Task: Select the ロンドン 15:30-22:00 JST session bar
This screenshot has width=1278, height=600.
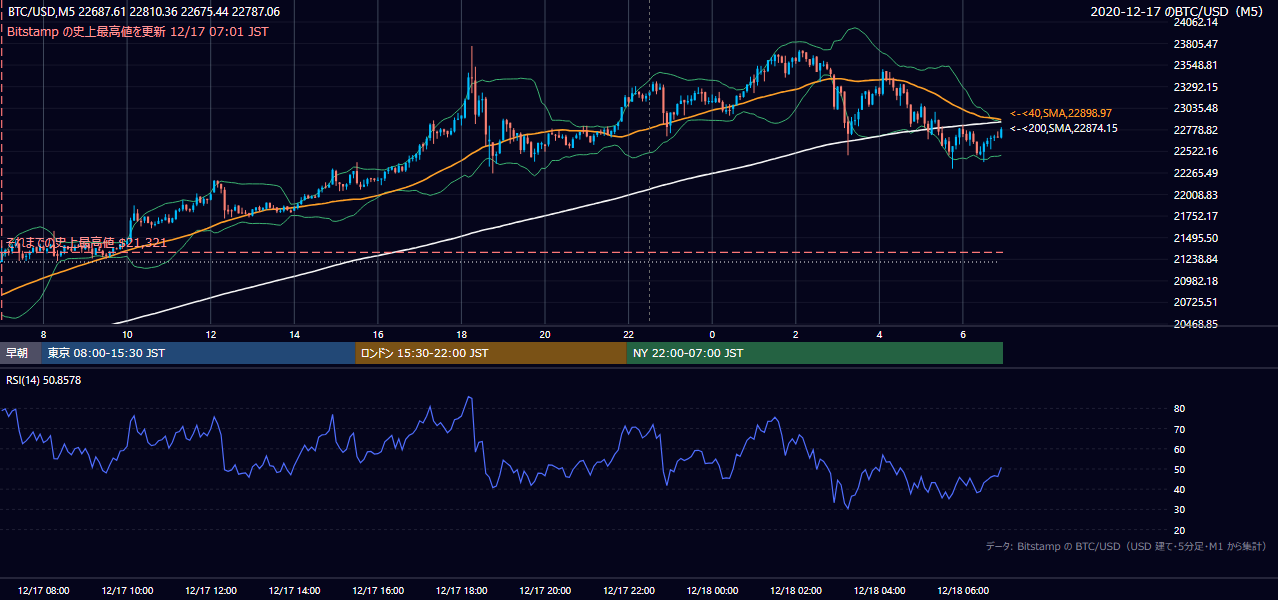Action: pos(491,353)
